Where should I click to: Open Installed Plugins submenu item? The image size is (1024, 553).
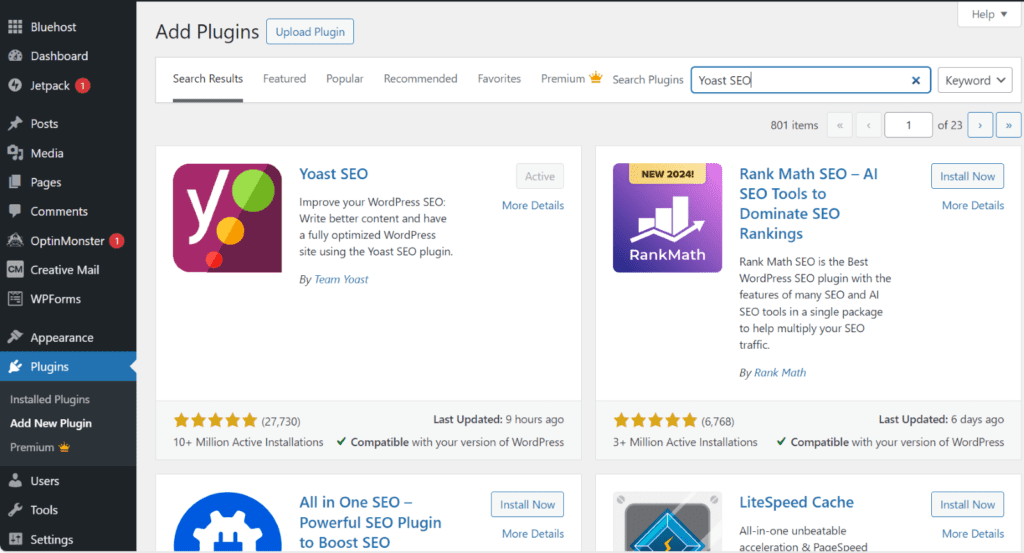click(x=50, y=400)
